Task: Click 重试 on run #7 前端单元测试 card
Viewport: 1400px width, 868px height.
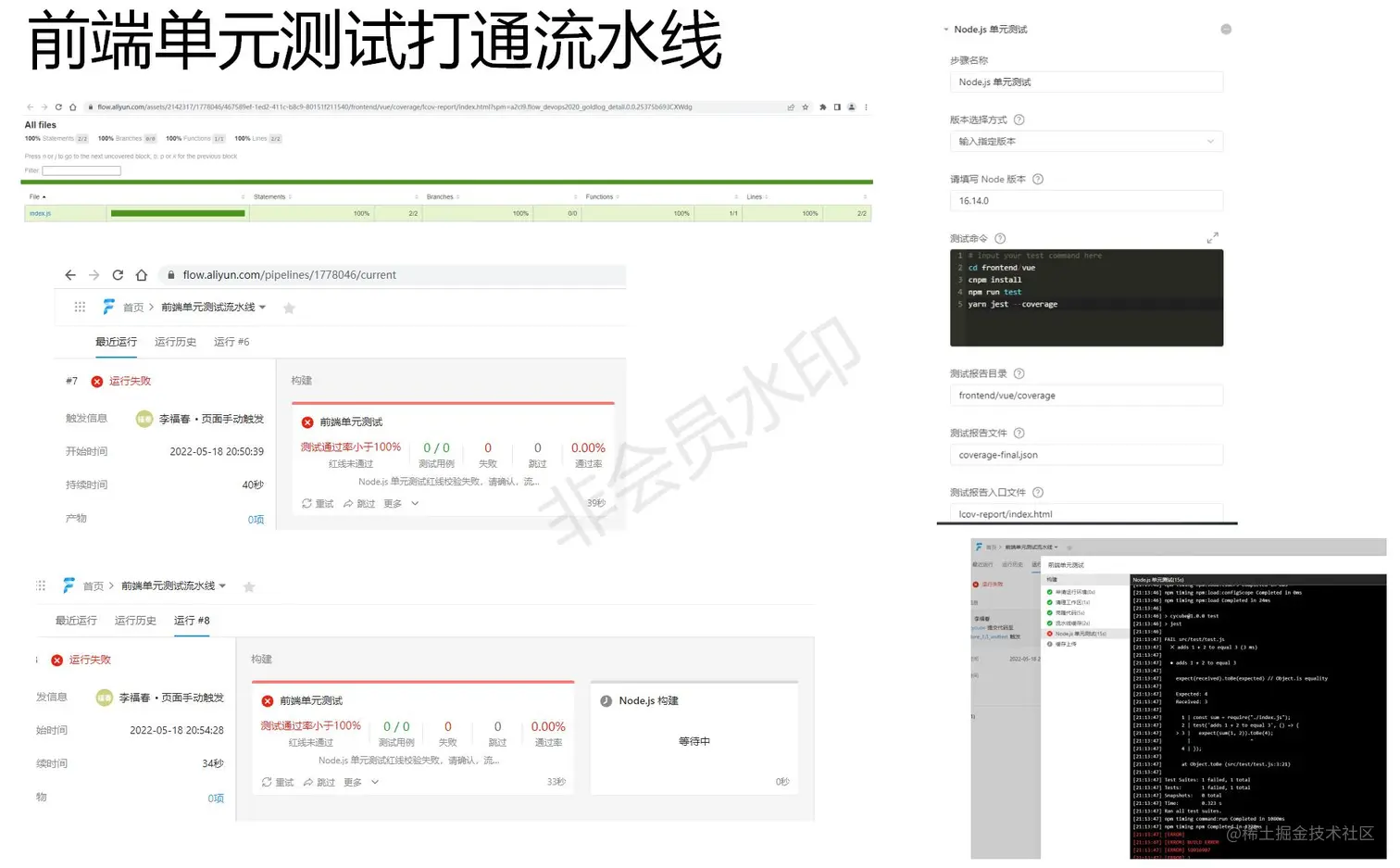Action: tap(318, 504)
